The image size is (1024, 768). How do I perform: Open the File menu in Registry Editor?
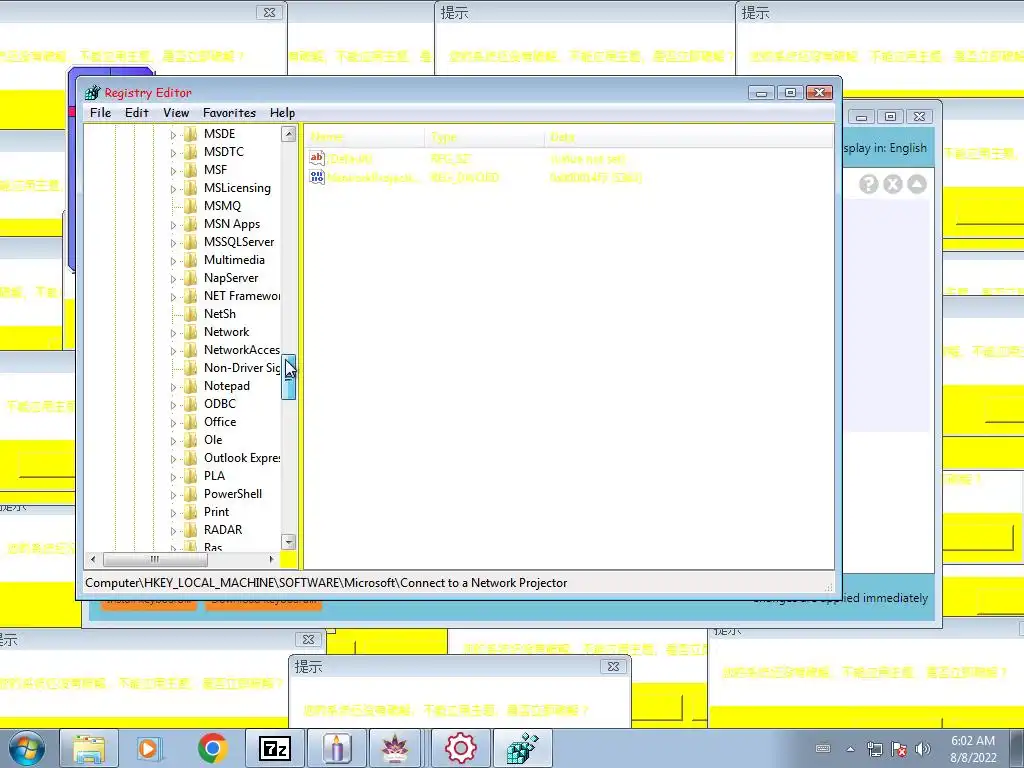pyautogui.click(x=100, y=112)
